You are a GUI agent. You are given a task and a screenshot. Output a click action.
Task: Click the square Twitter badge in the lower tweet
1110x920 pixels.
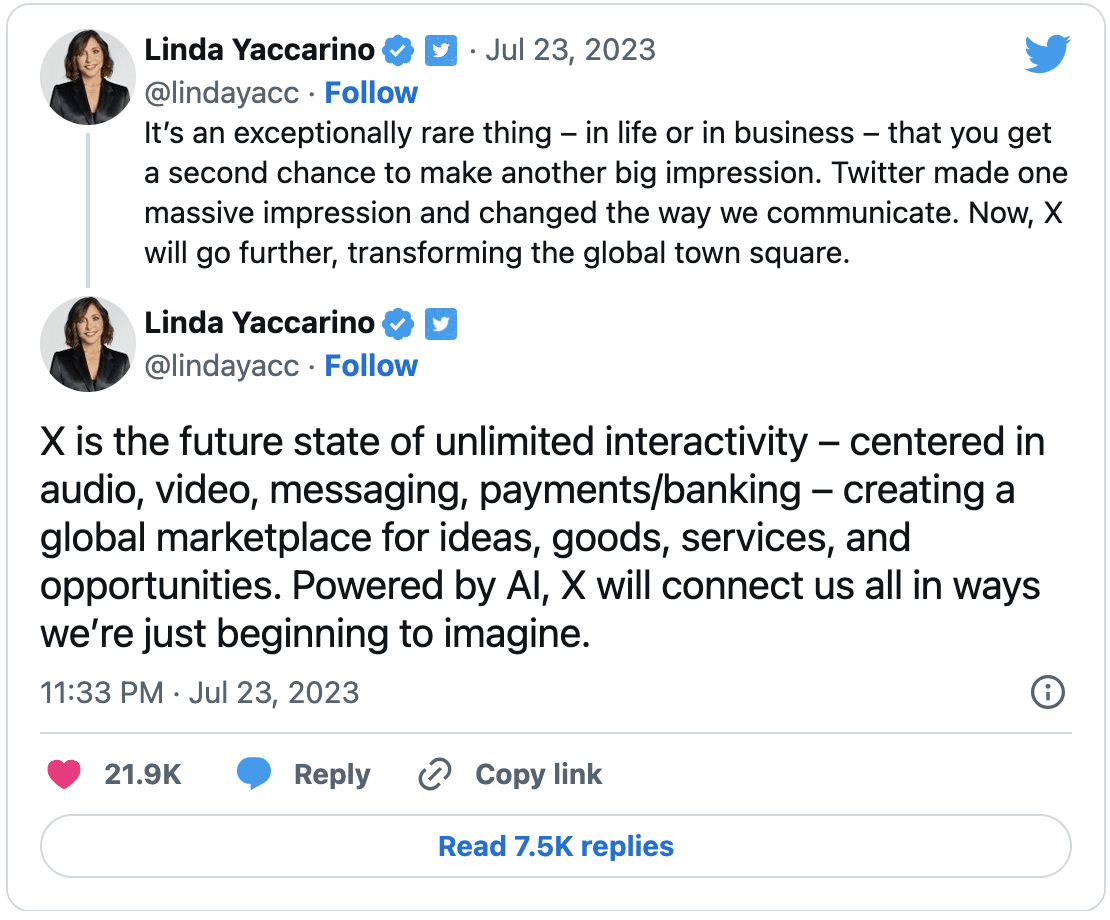point(441,323)
